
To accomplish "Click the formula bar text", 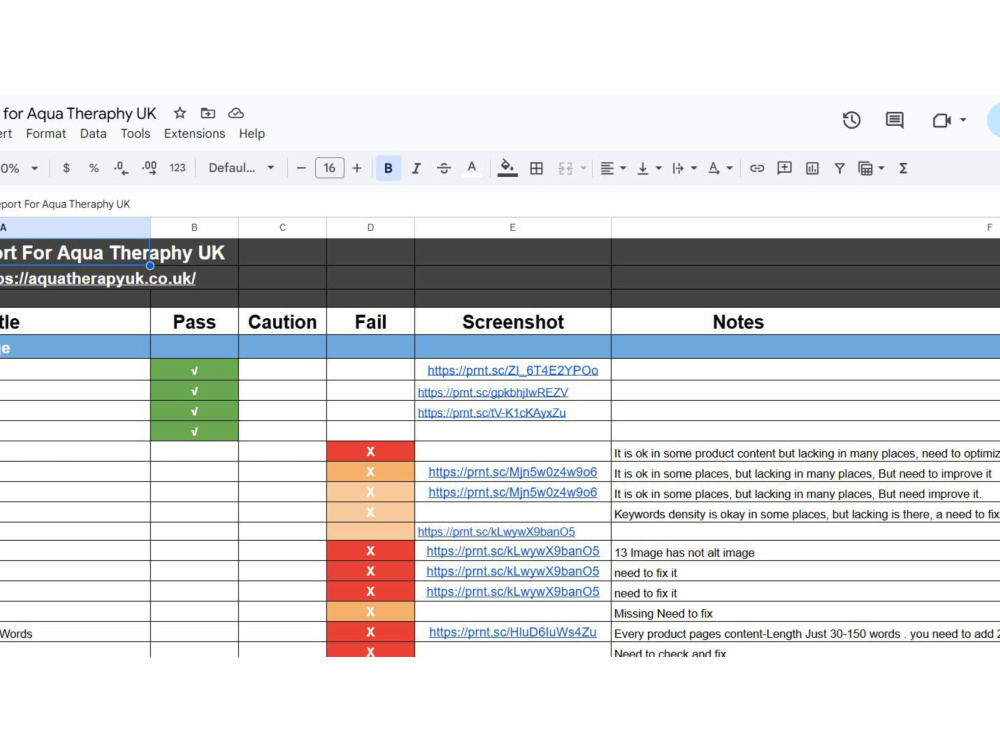I will tap(65, 204).
